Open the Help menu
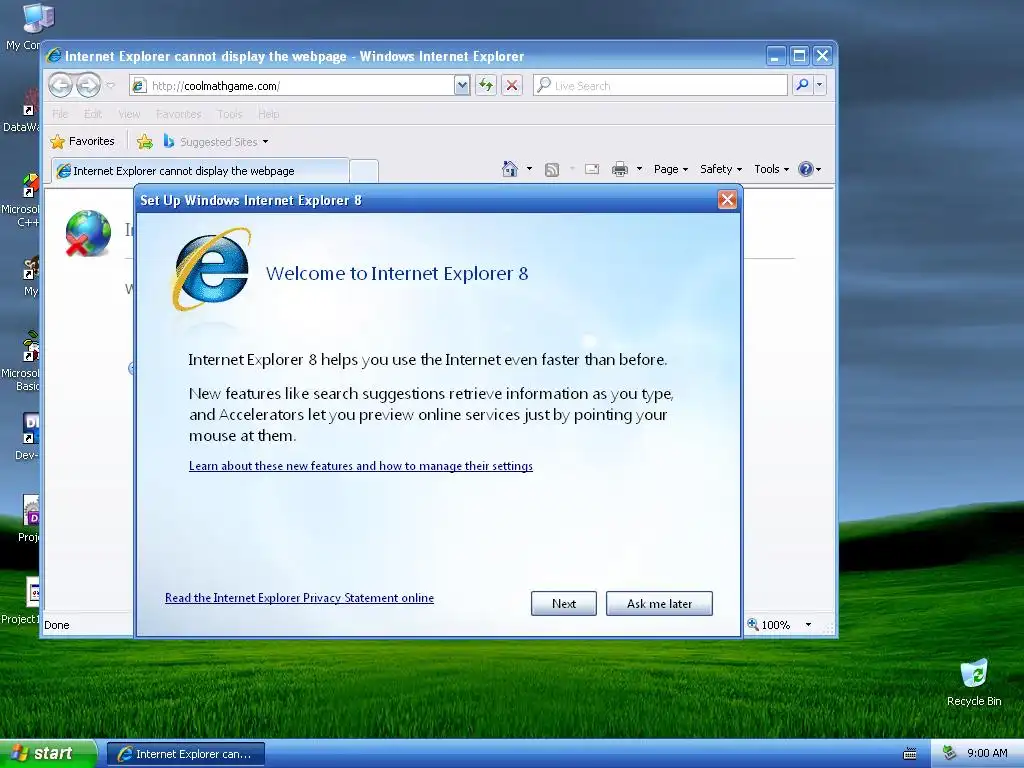 tap(268, 114)
